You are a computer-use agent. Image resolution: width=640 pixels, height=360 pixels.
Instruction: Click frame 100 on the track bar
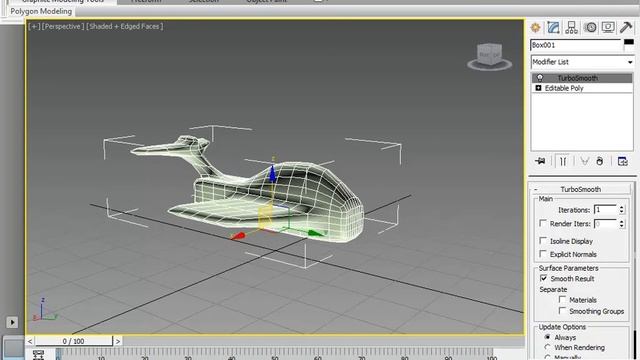point(492,353)
